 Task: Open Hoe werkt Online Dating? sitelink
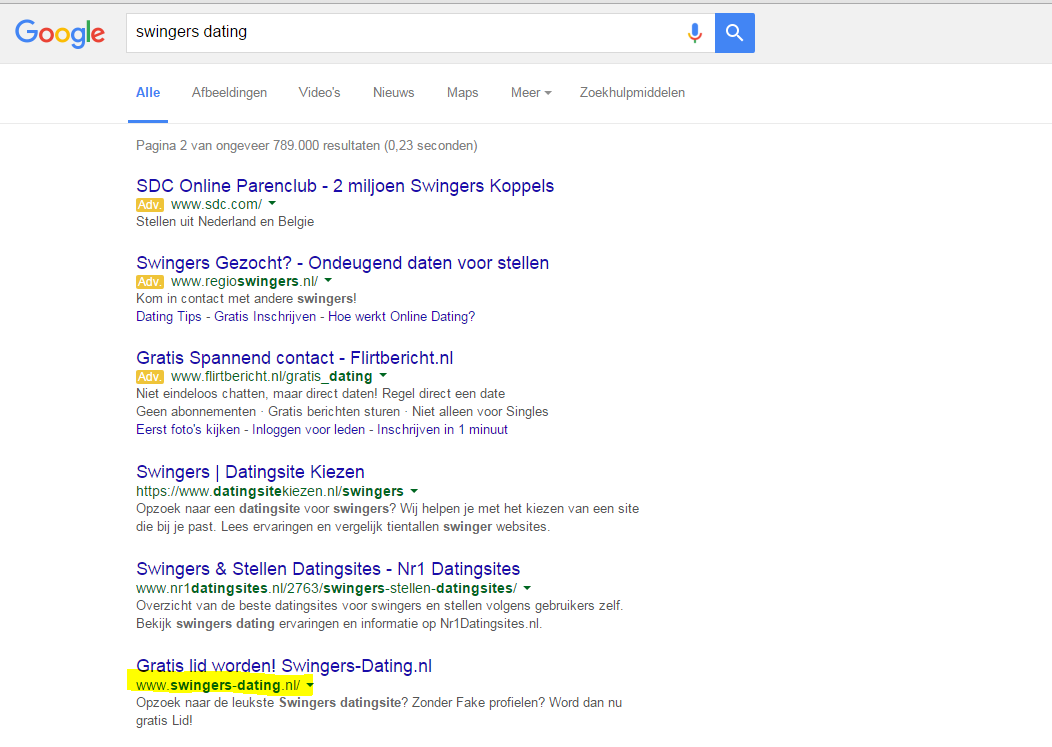pyautogui.click(x=401, y=316)
